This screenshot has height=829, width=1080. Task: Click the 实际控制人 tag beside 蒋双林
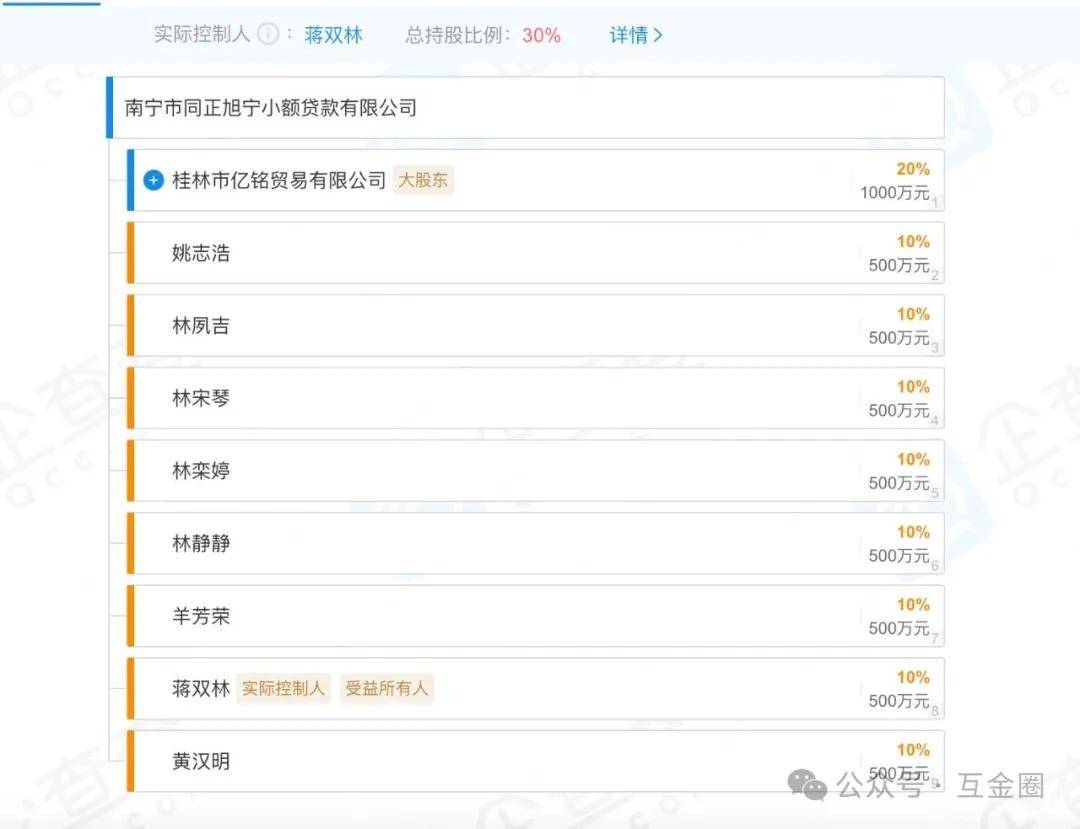pyautogui.click(x=283, y=688)
